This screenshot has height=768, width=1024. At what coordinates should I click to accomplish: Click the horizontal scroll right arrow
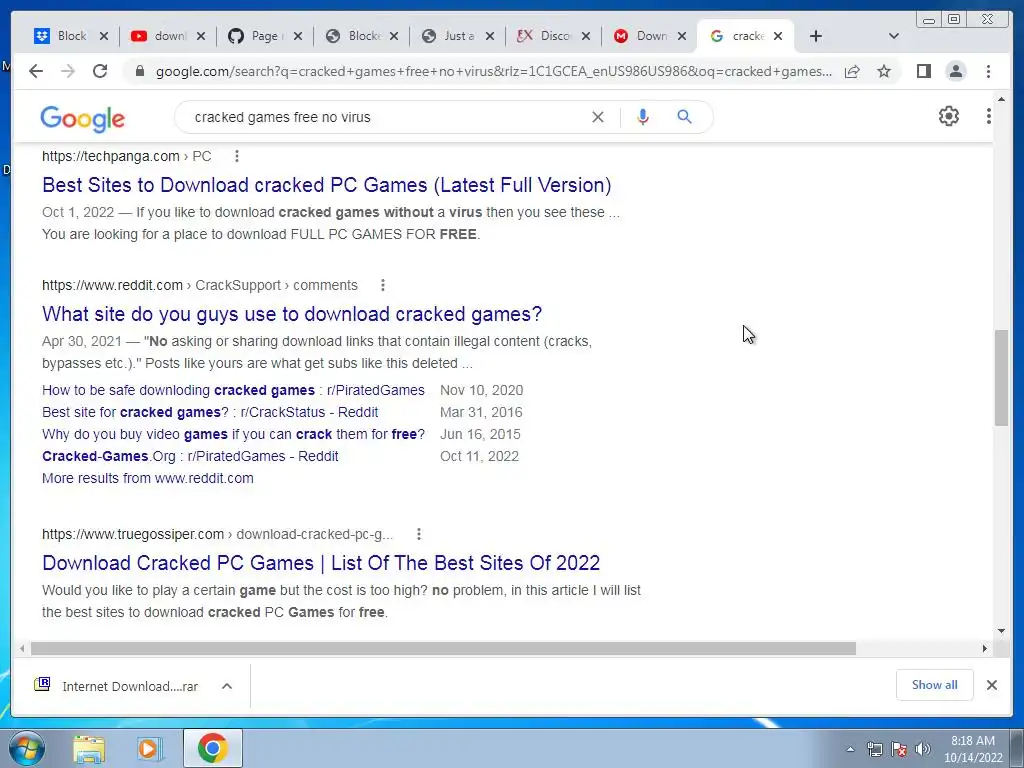pos(985,648)
